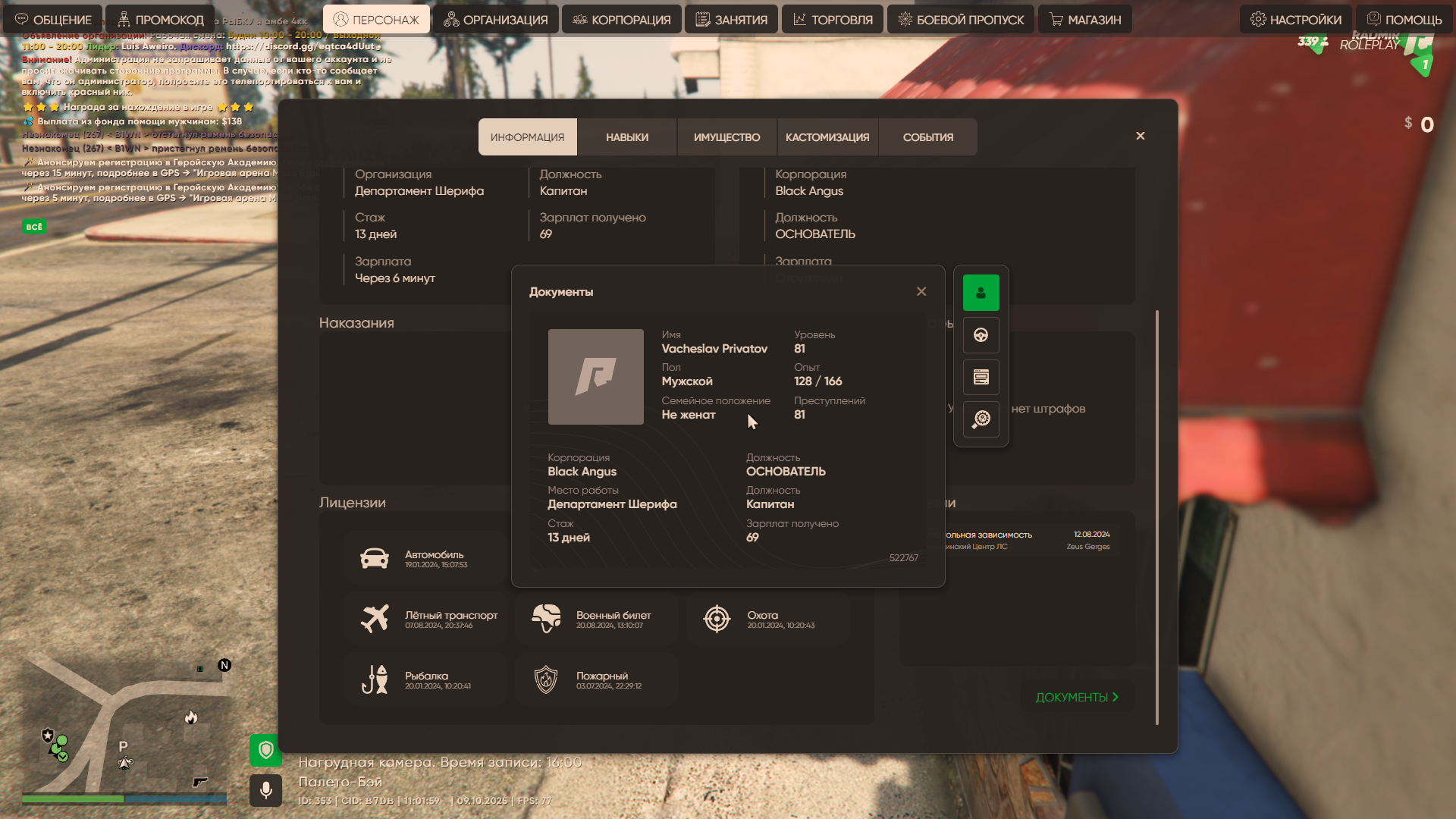Viewport: 1456px width, 819px height.
Task: Open the МАГАЗИН top menu
Action: tap(1084, 20)
